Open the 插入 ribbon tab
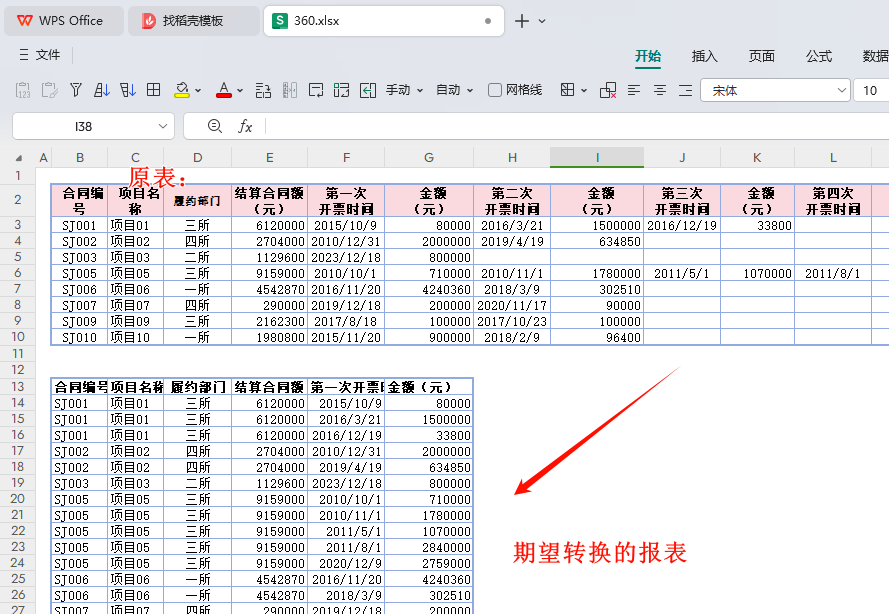Image resolution: width=889 pixels, height=614 pixels. click(704, 56)
